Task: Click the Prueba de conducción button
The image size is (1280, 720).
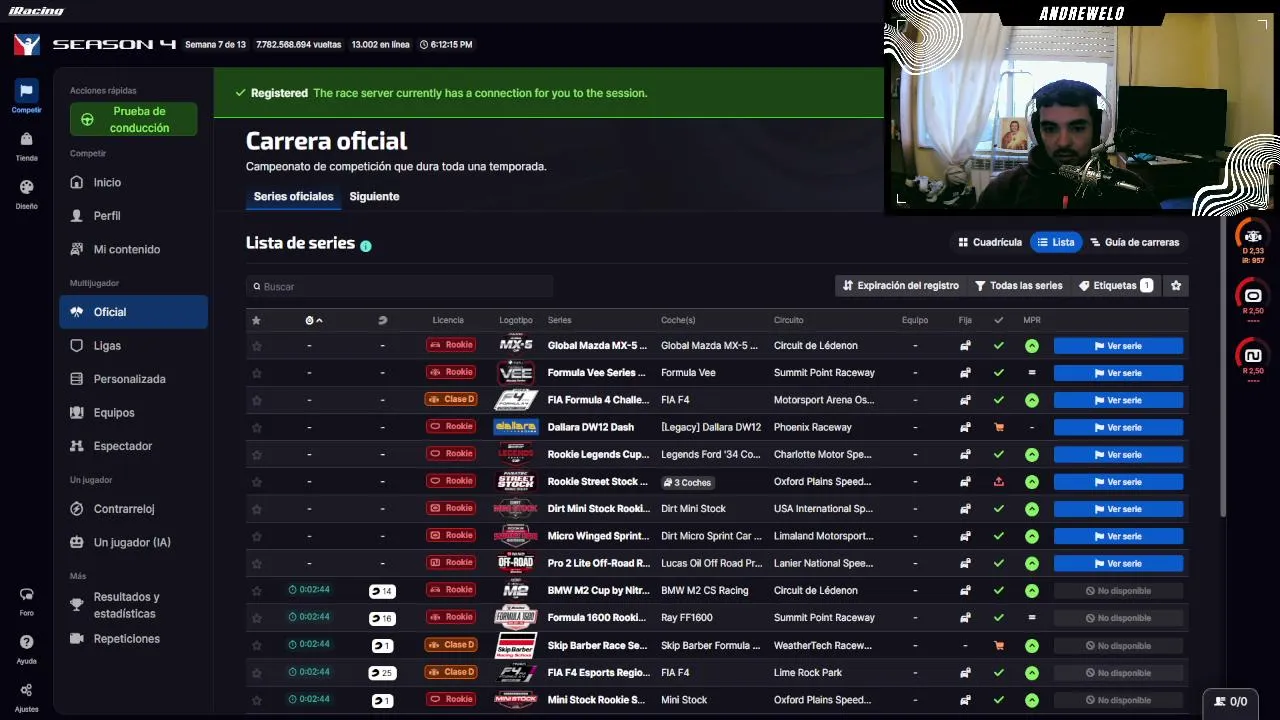Action: tap(134, 120)
